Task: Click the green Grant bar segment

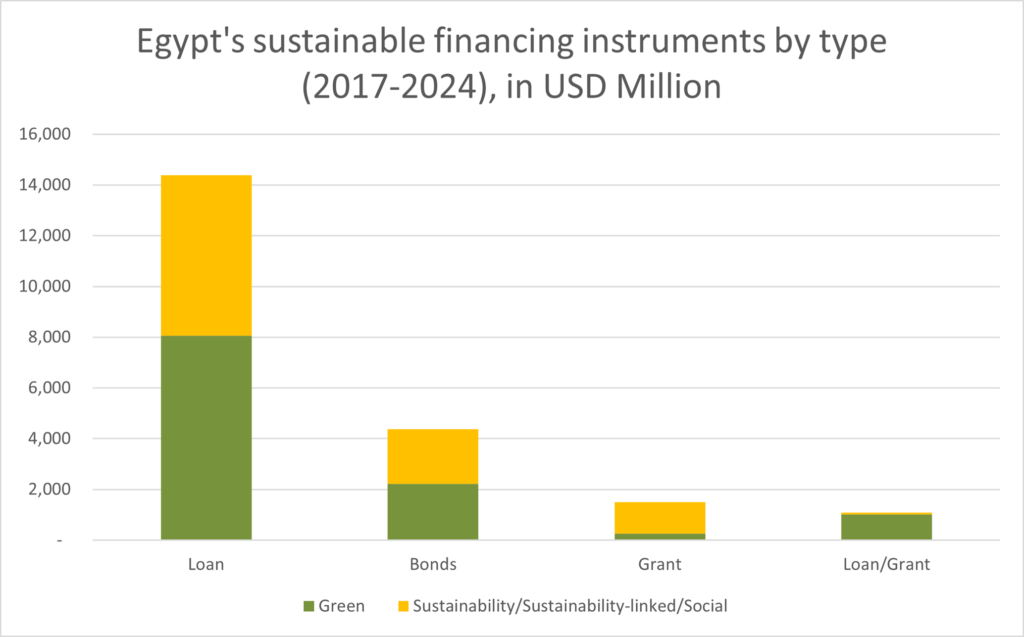Action: click(x=660, y=536)
